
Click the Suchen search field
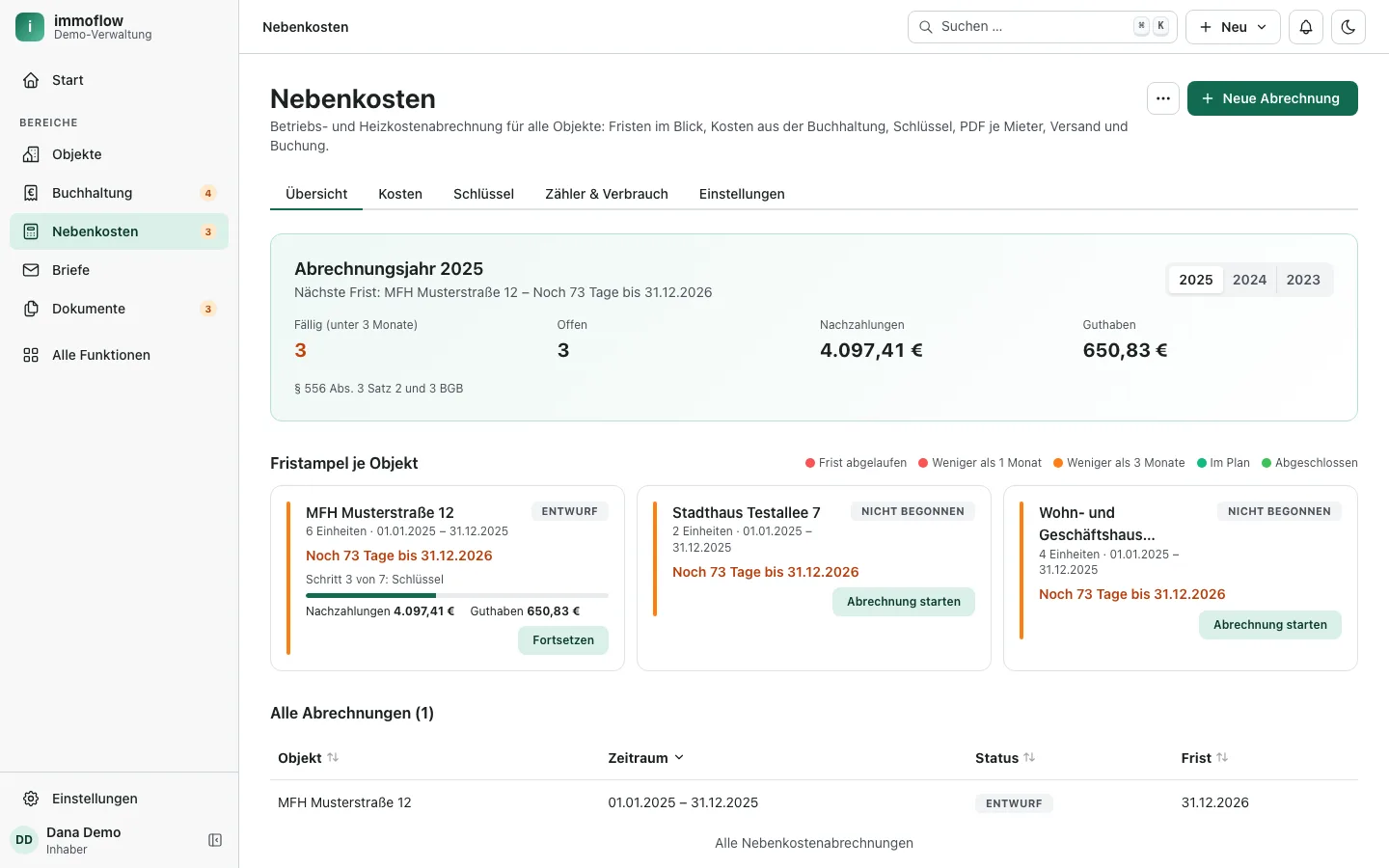pyautogui.click(x=1042, y=27)
